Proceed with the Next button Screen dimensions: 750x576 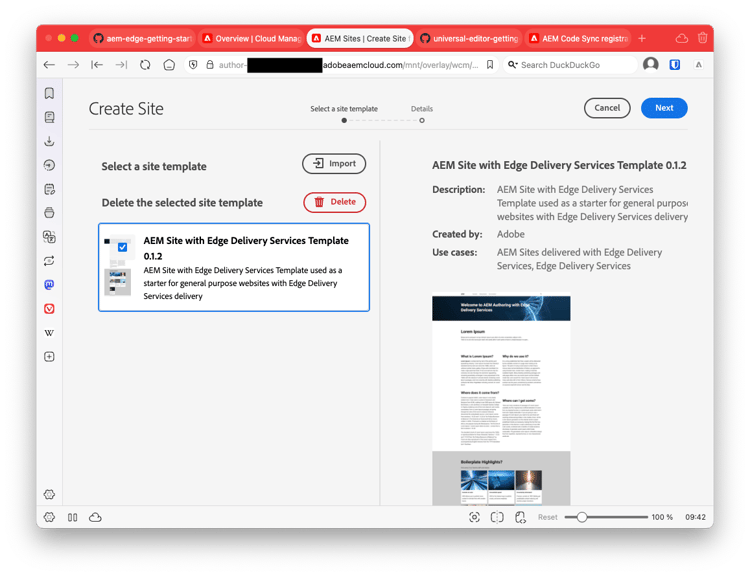(x=664, y=108)
